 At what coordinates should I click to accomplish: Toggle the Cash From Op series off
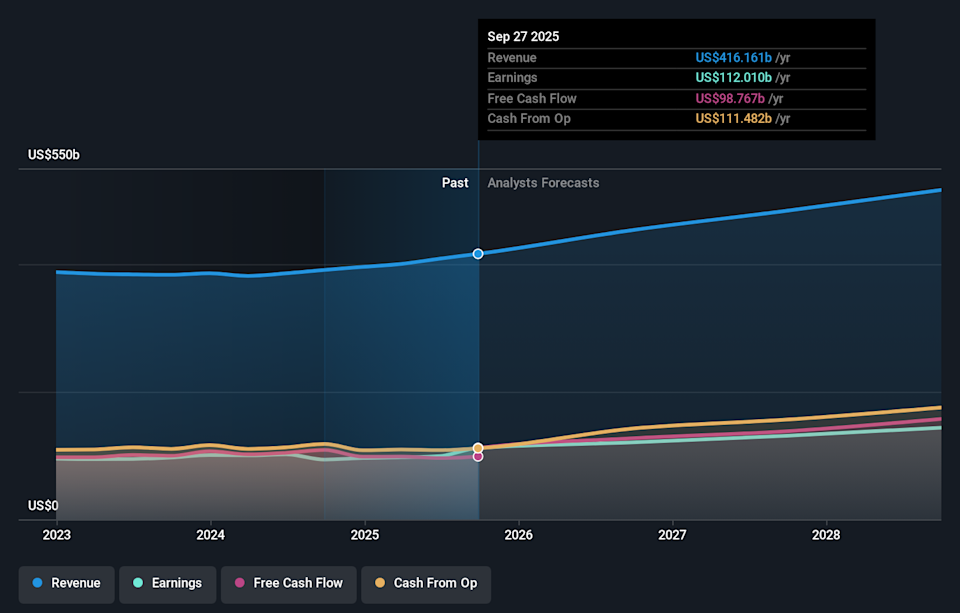(x=426, y=584)
